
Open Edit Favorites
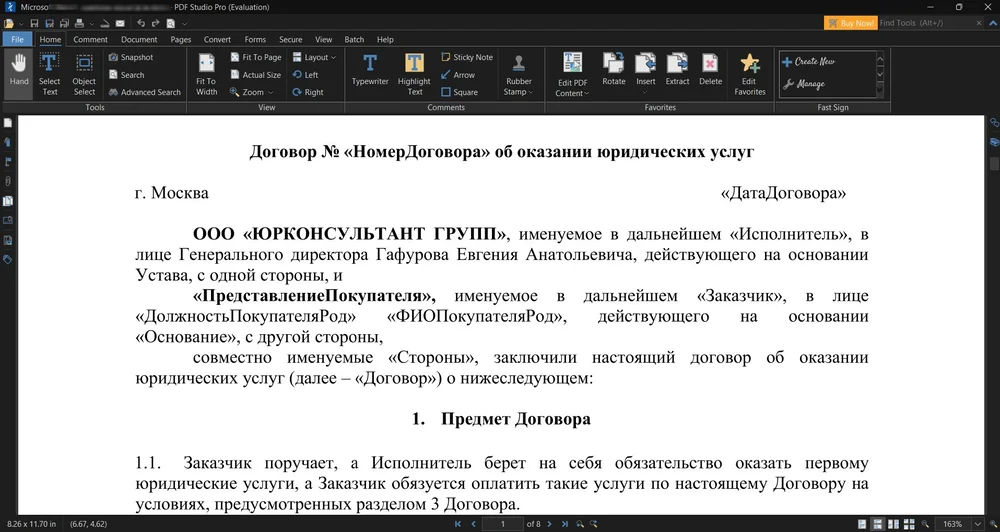[x=749, y=72]
